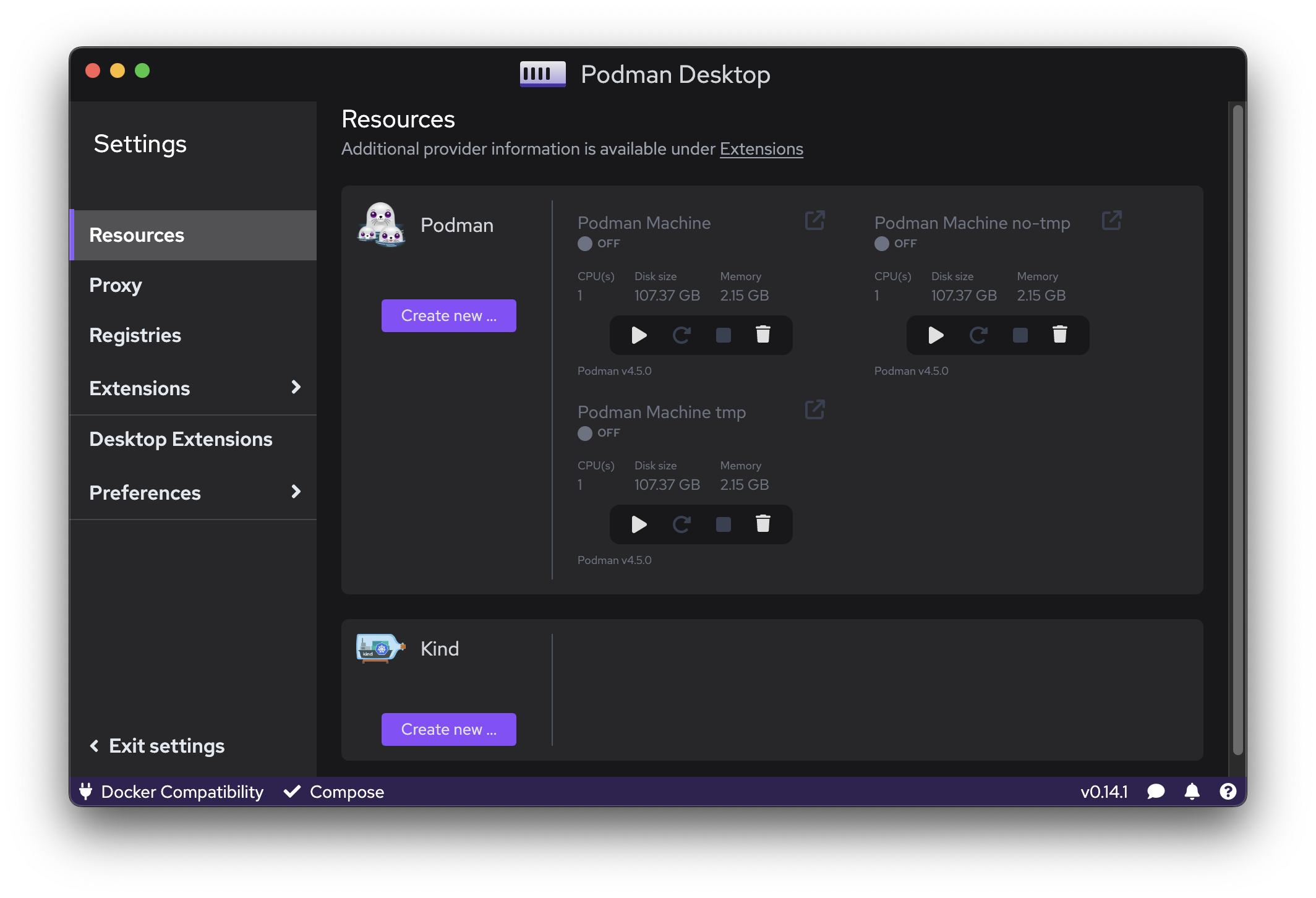Open Desktop Extensions settings
The image size is (1316, 898).
click(194, 439)
